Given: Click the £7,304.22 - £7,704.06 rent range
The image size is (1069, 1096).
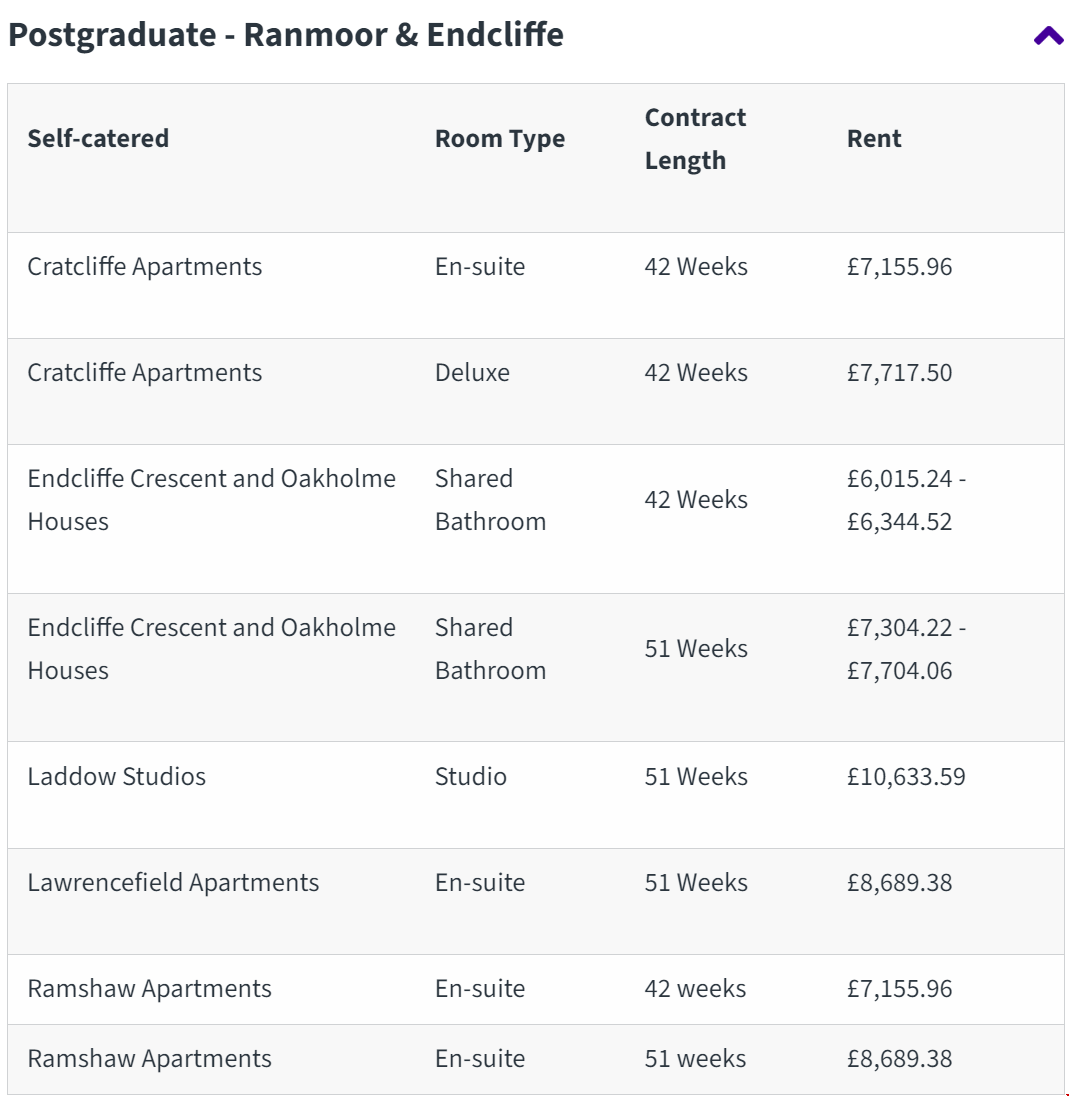Looking at the screenshot, I should pyautogui.click(x=905, y=648).
